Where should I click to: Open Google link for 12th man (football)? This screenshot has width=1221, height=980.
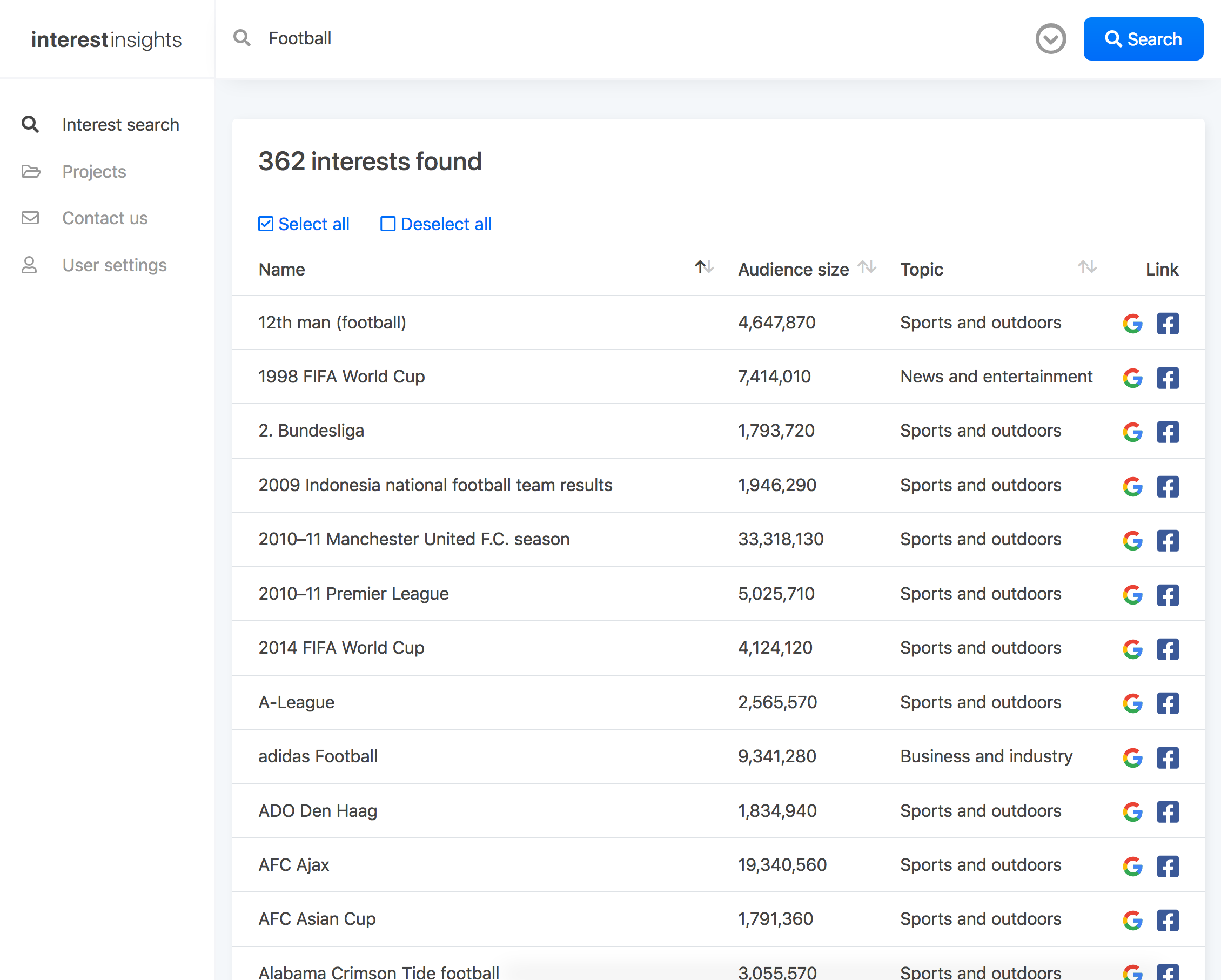1132,323
